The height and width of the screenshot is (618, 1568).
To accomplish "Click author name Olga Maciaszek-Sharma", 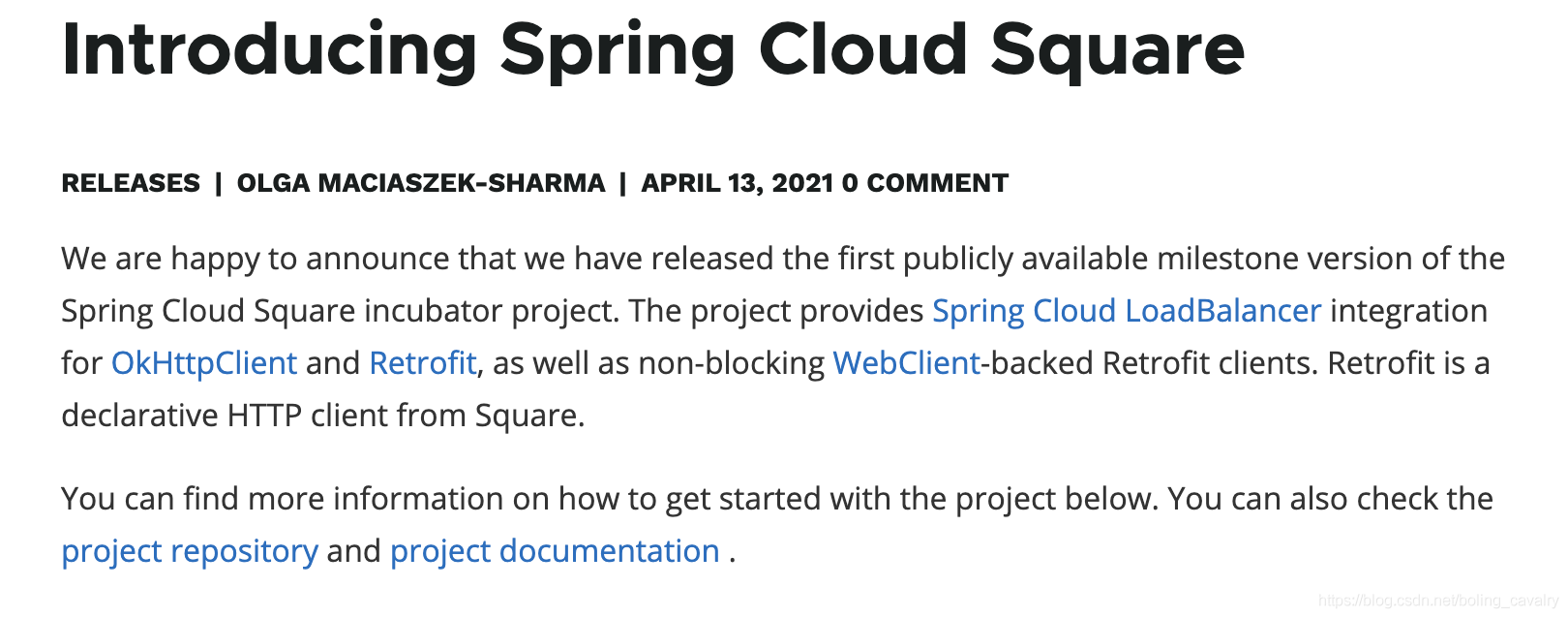I will pyautogui.click(x=421, y=183).
